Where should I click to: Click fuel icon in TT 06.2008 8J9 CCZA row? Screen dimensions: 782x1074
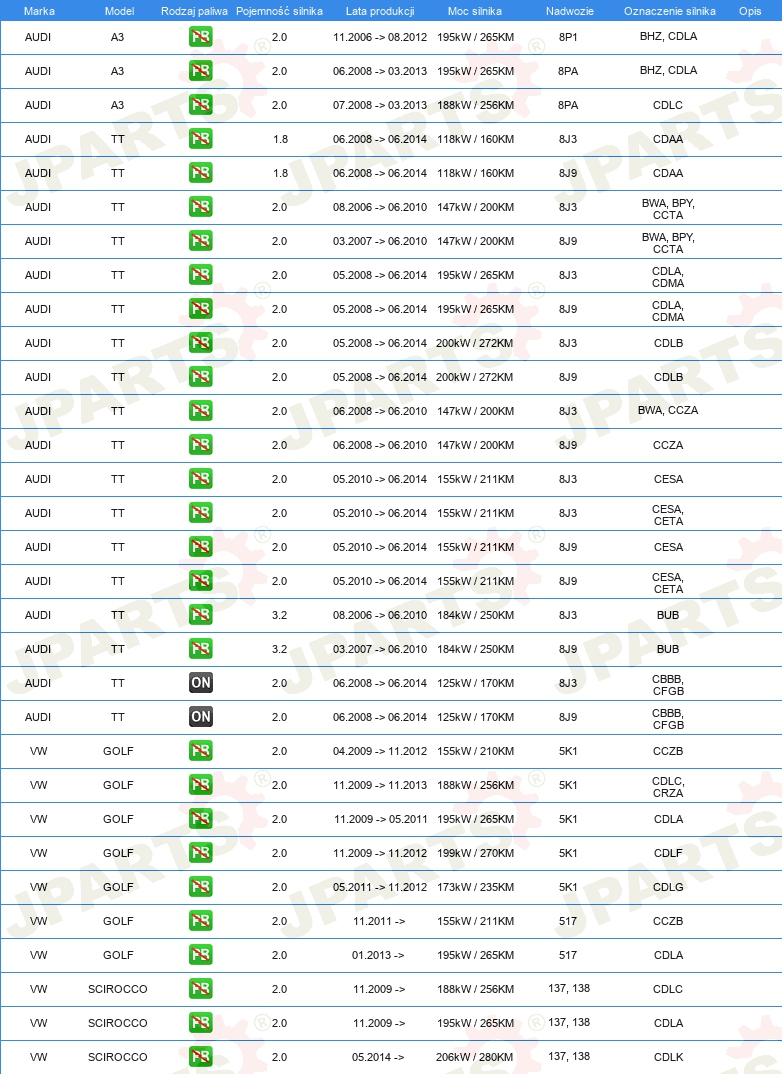coord(201,445)
